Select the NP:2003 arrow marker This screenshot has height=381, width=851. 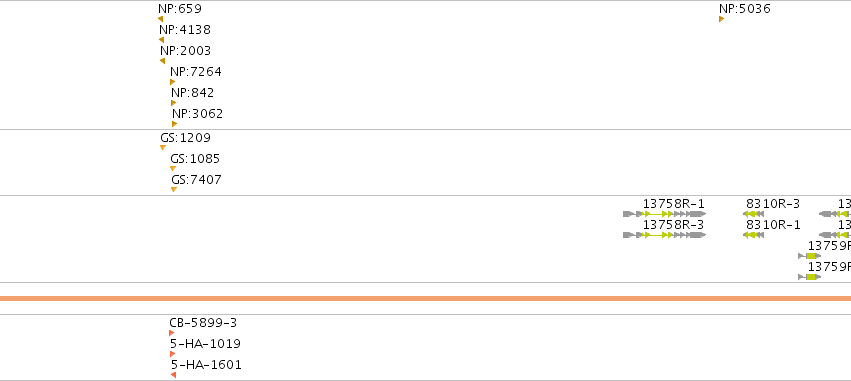tap(162, 61)
